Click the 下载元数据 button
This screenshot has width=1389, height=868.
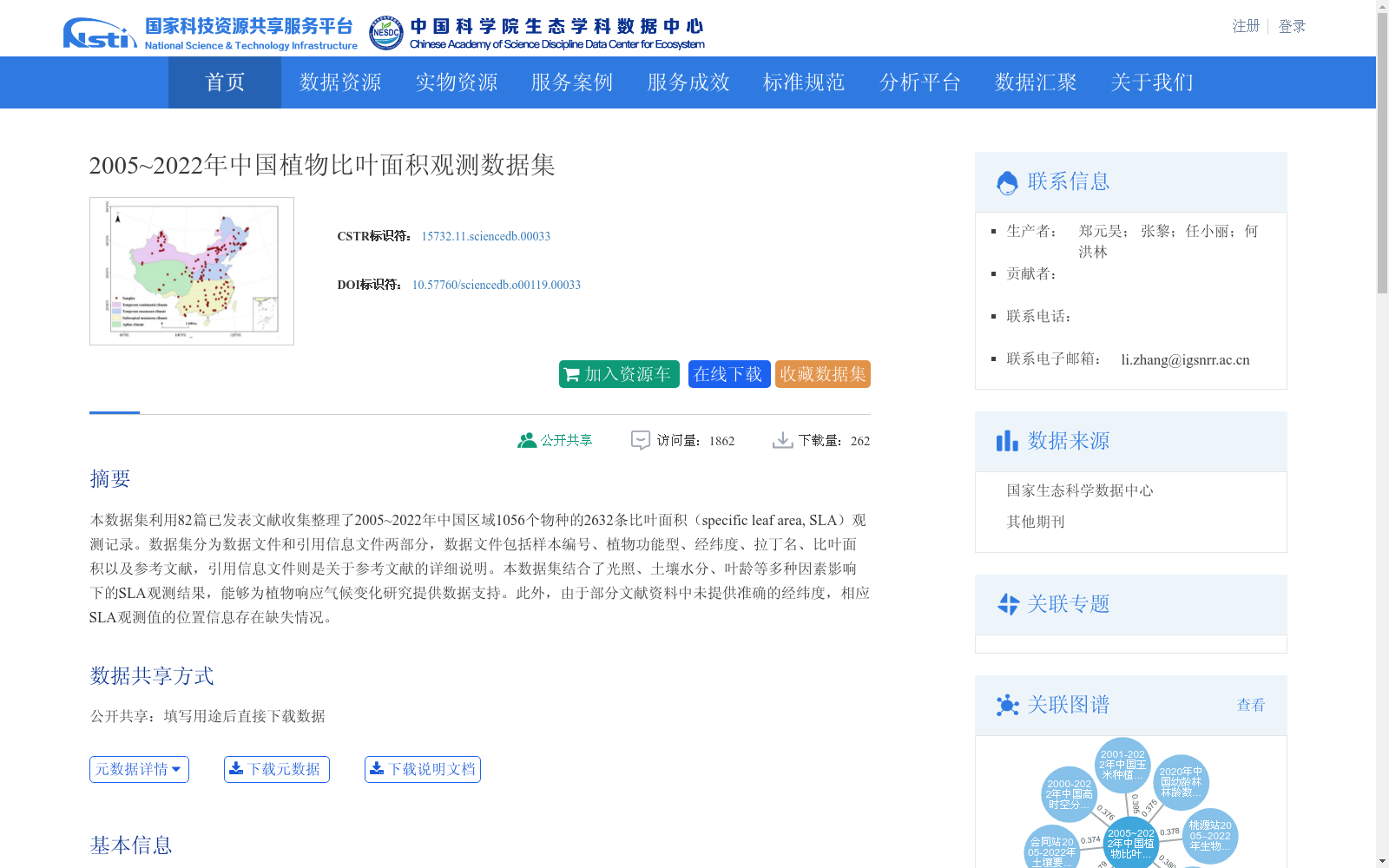click(x=277, y=769)
